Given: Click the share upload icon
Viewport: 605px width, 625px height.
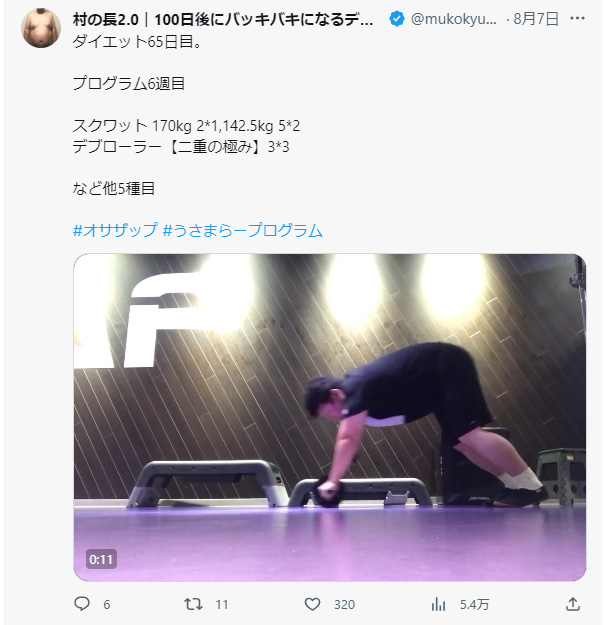Looking at the screenshot, I should pos(573,604).
